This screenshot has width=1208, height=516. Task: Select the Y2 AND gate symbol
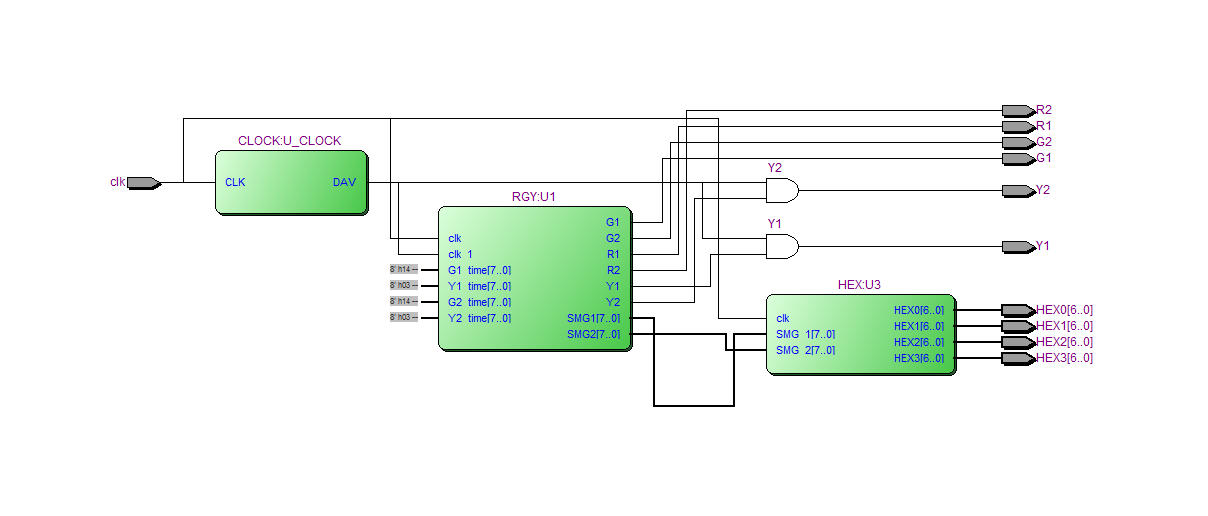tap(782, 191)
